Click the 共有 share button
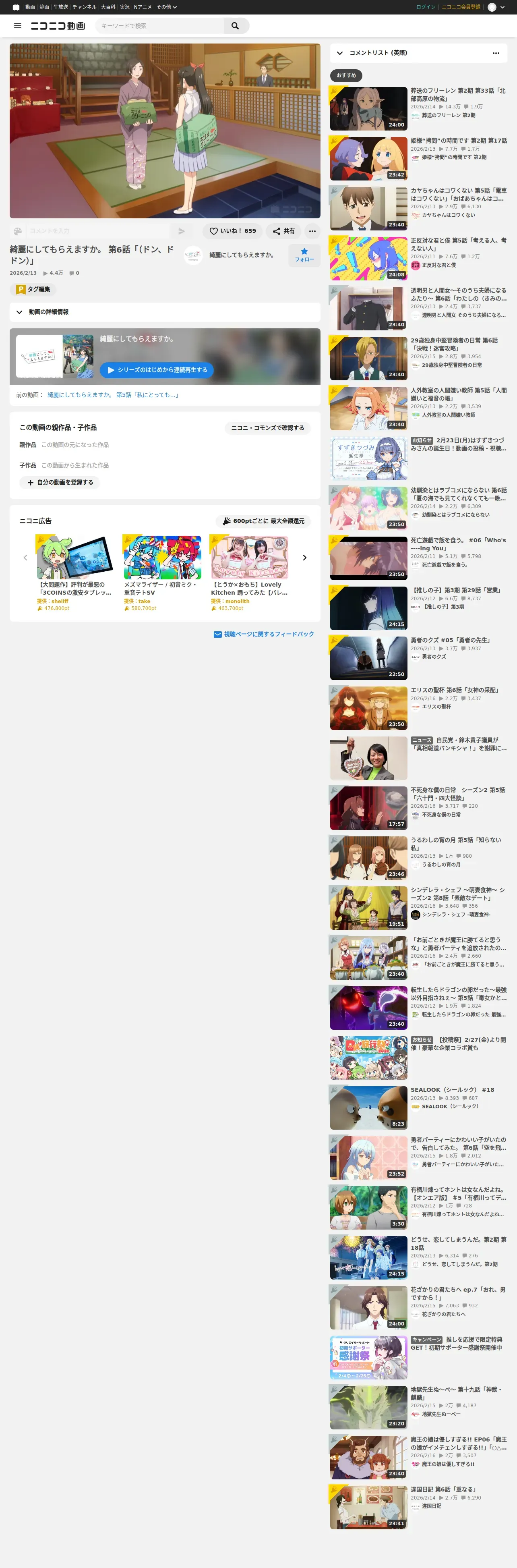Viewport: 517px width, 1568px height. (x=283, y=231)
